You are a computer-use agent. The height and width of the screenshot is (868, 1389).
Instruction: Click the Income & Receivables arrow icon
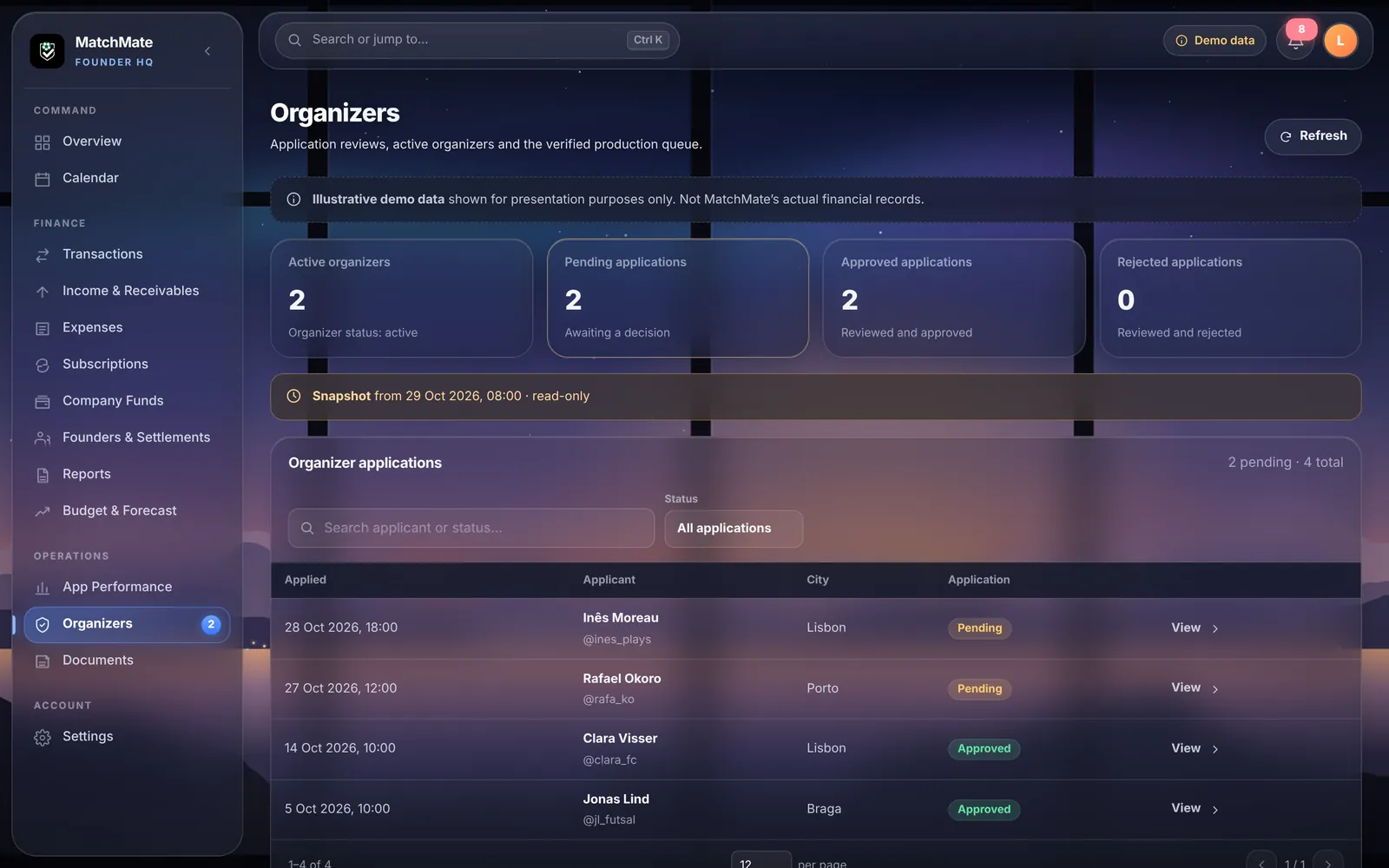(x=43, y=292)
